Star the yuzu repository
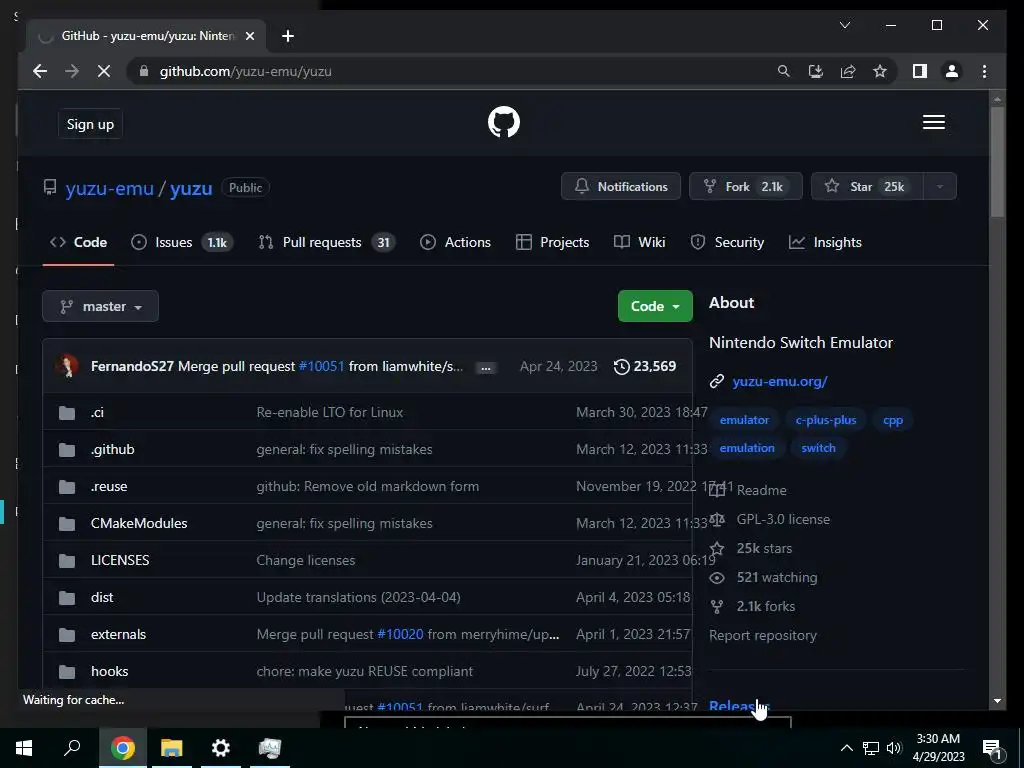This screenshot has width=1024, height=768. (x=867, y=187)
